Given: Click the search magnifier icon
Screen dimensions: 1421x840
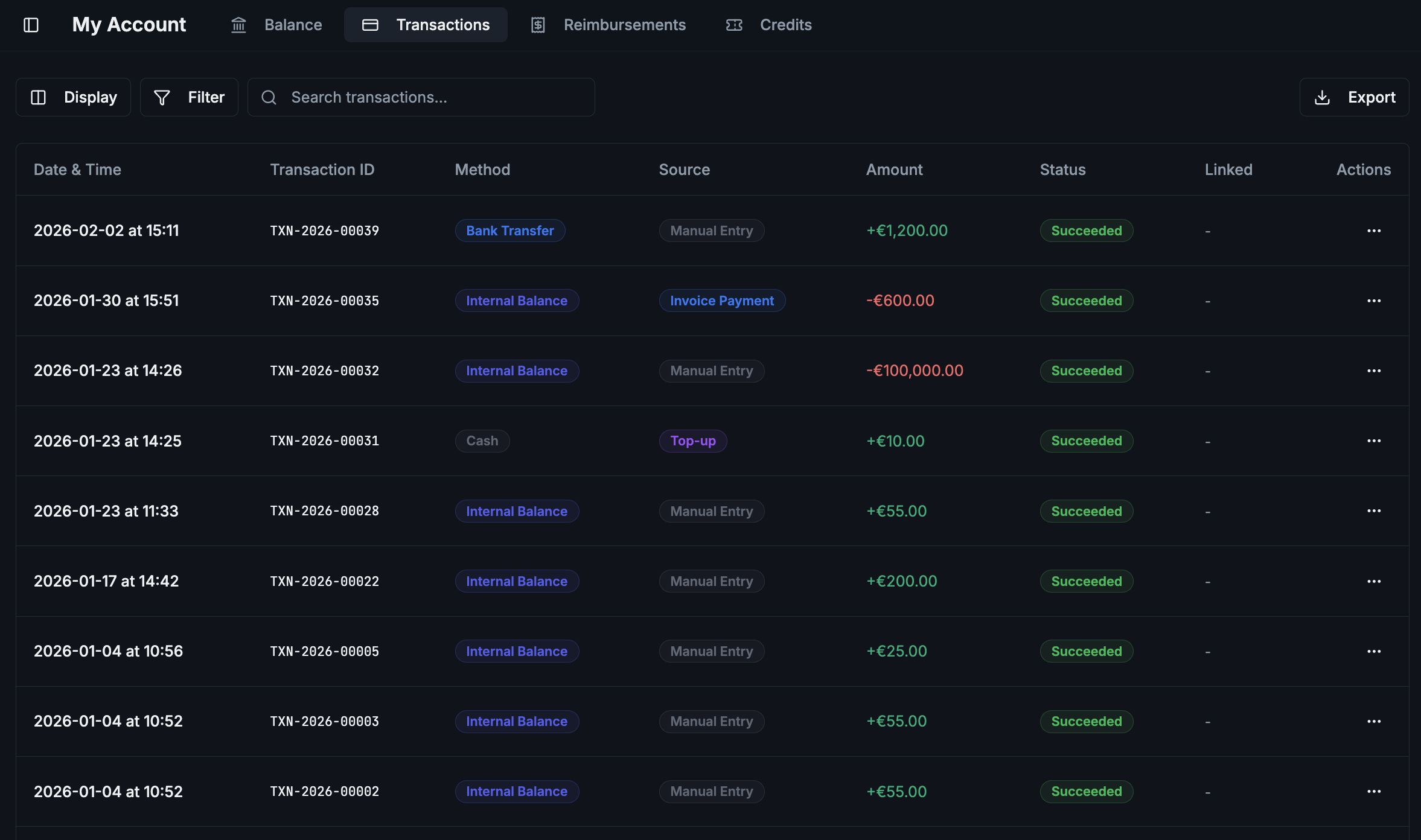Looking at the screenshot, I should coord(269,97).
